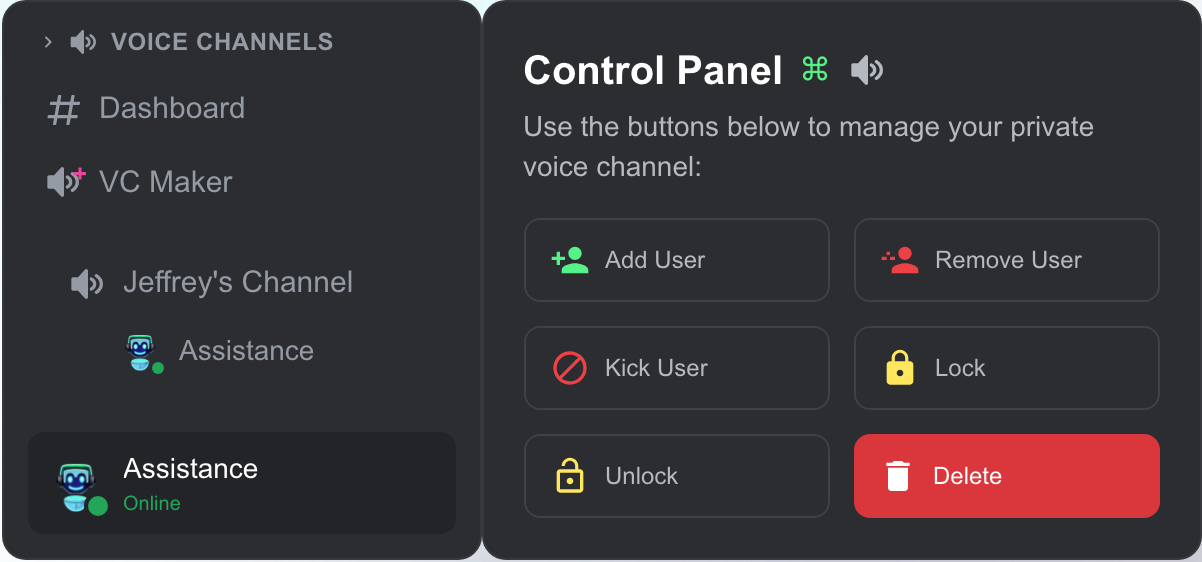Join the VC Maker voice channel
This screenshot has height=562, width=1202.
[166, 182]
